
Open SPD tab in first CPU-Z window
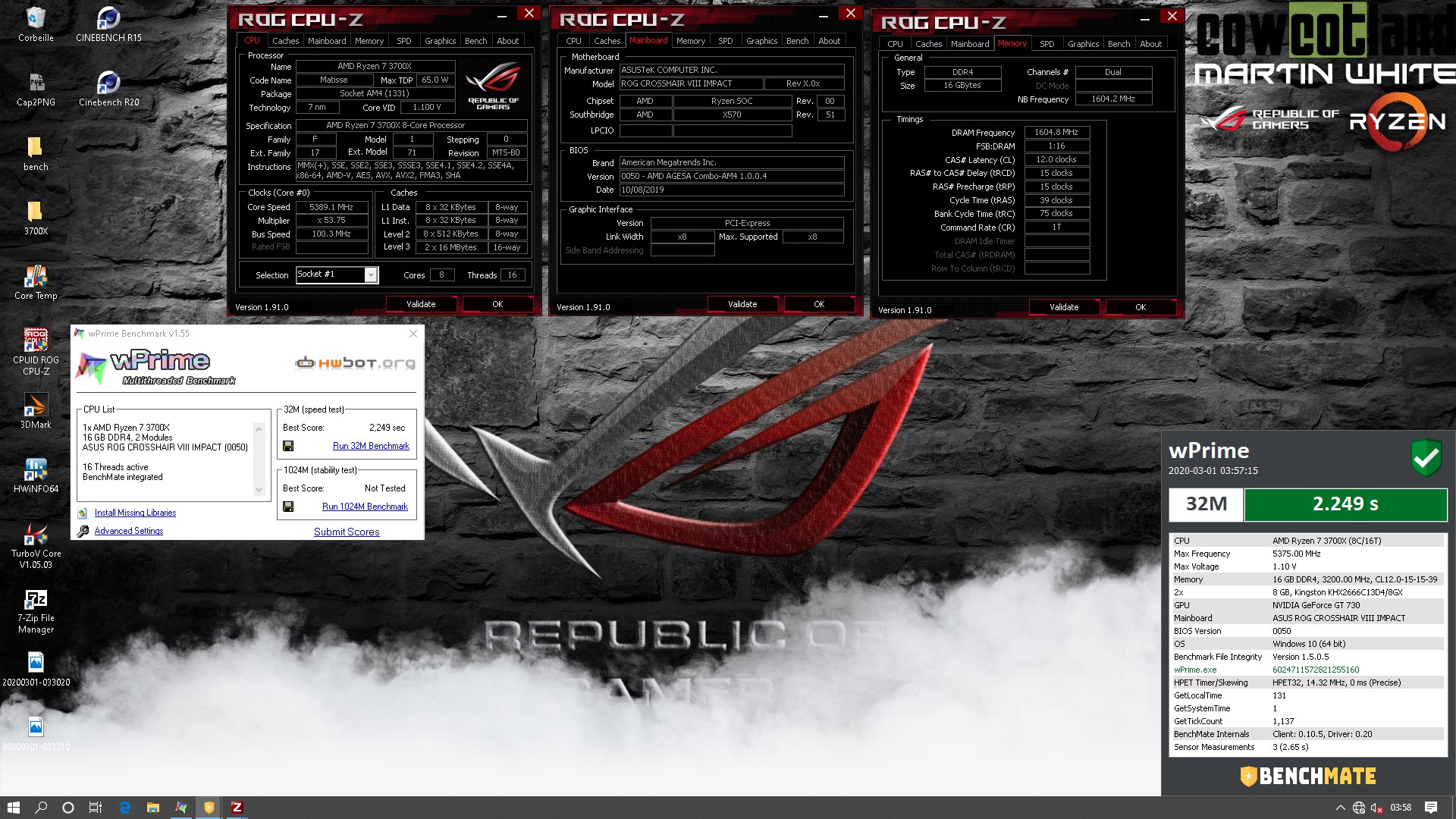click(x=404, y=41)
